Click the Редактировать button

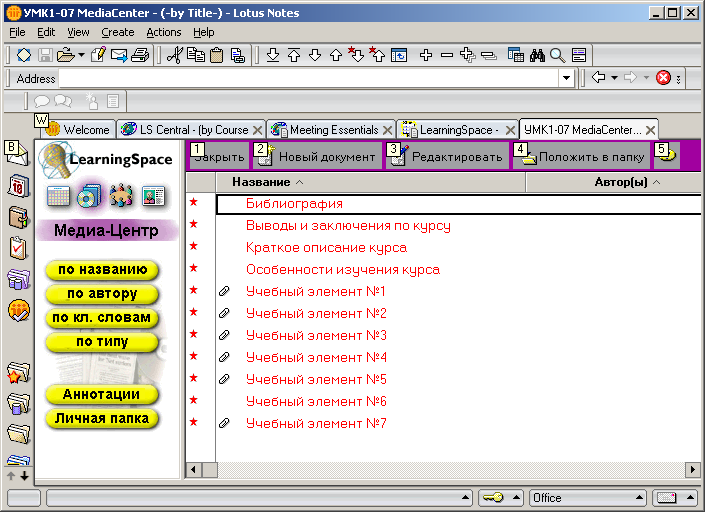pos(446,156)
